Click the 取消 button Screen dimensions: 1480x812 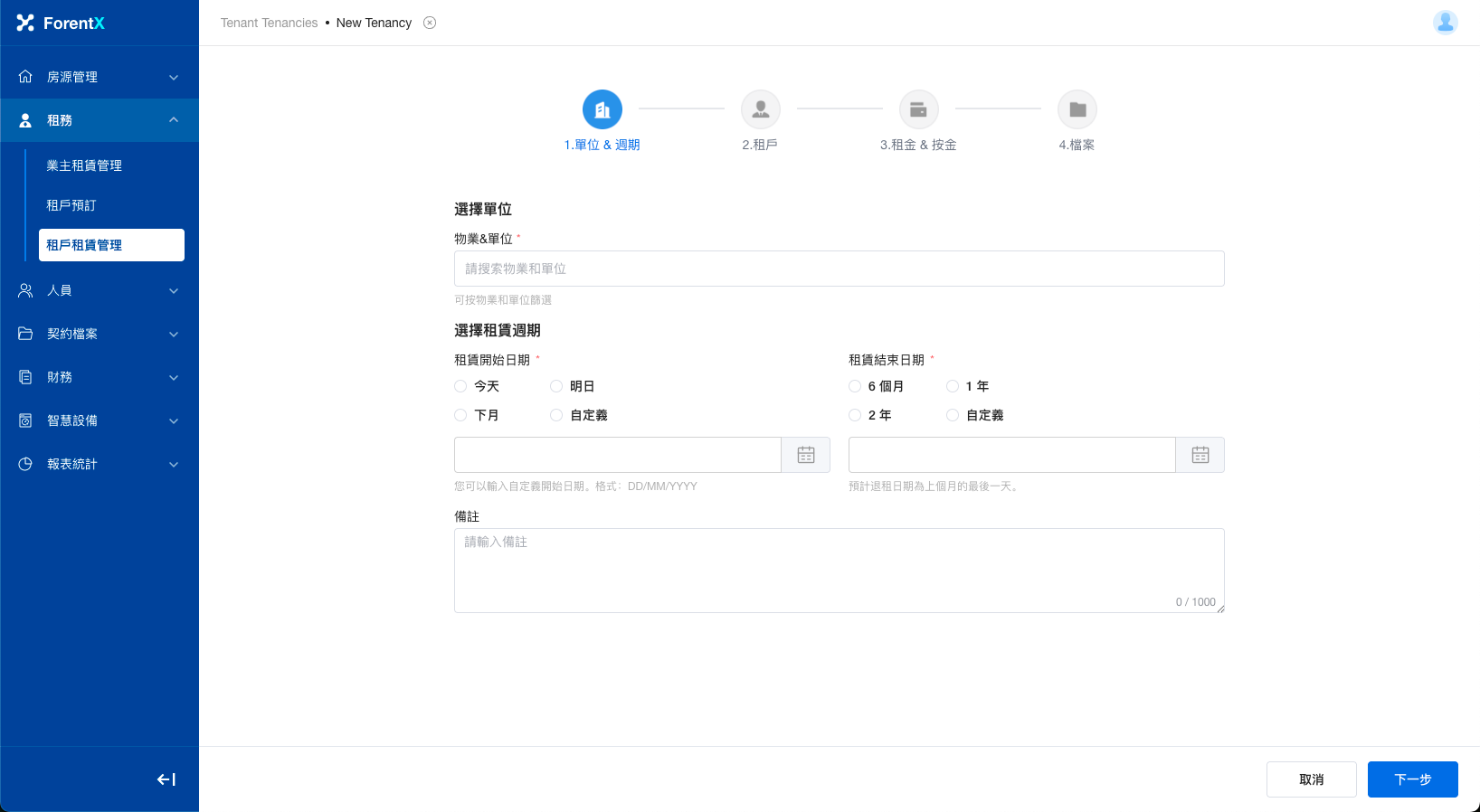pos(1311,779)
